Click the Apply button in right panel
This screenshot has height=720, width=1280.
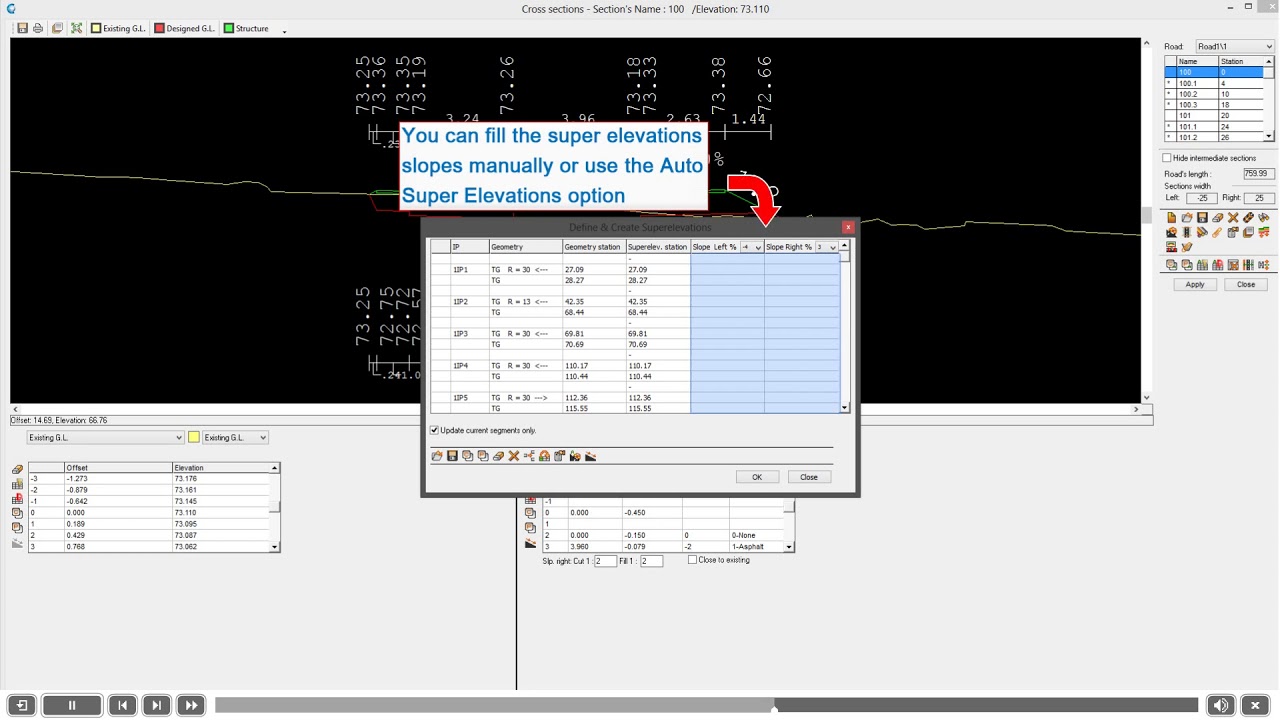pyautogui.click(x=1195, y=284)
